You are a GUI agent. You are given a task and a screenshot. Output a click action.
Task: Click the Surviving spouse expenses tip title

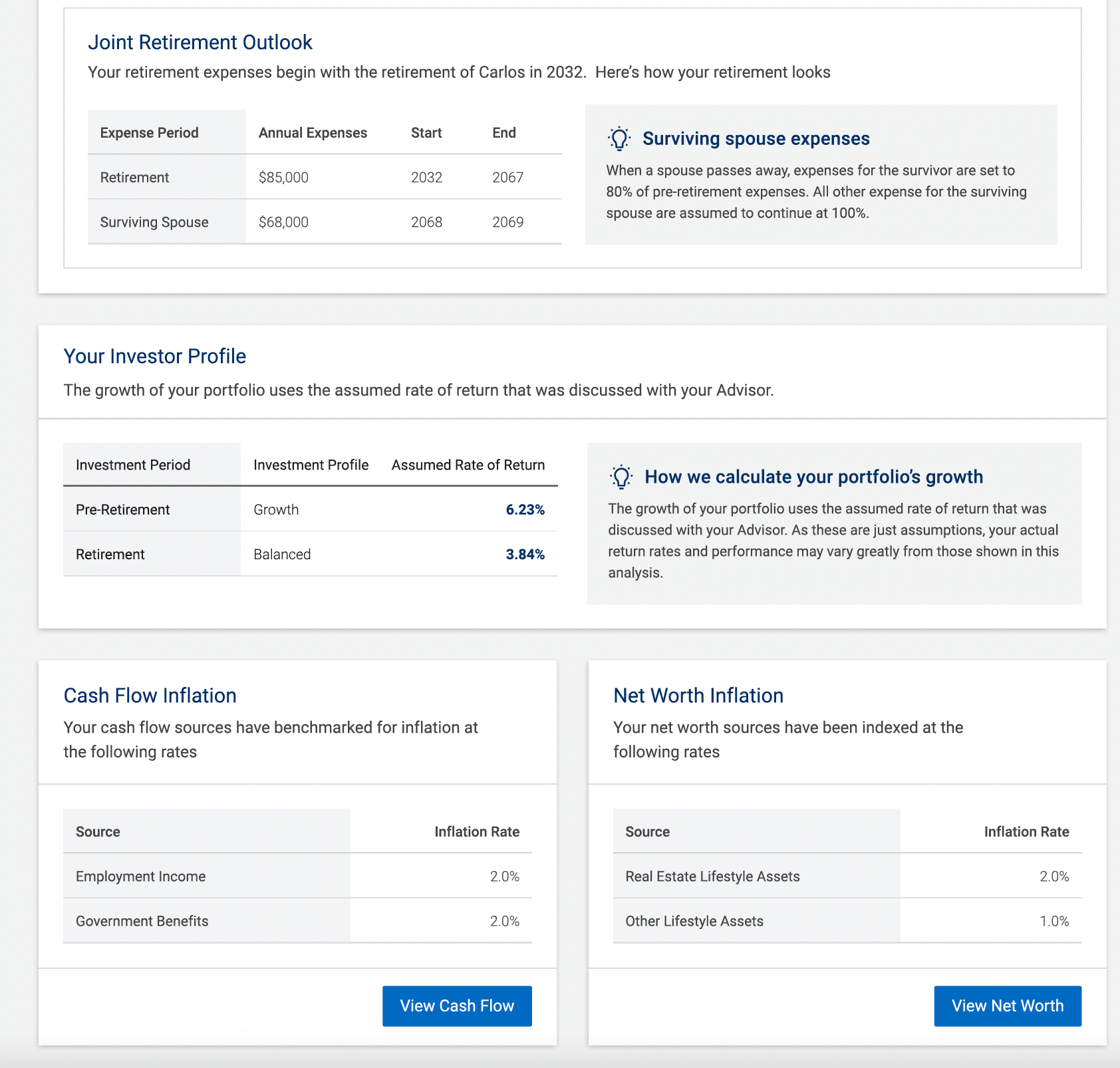tap(756, 138)
